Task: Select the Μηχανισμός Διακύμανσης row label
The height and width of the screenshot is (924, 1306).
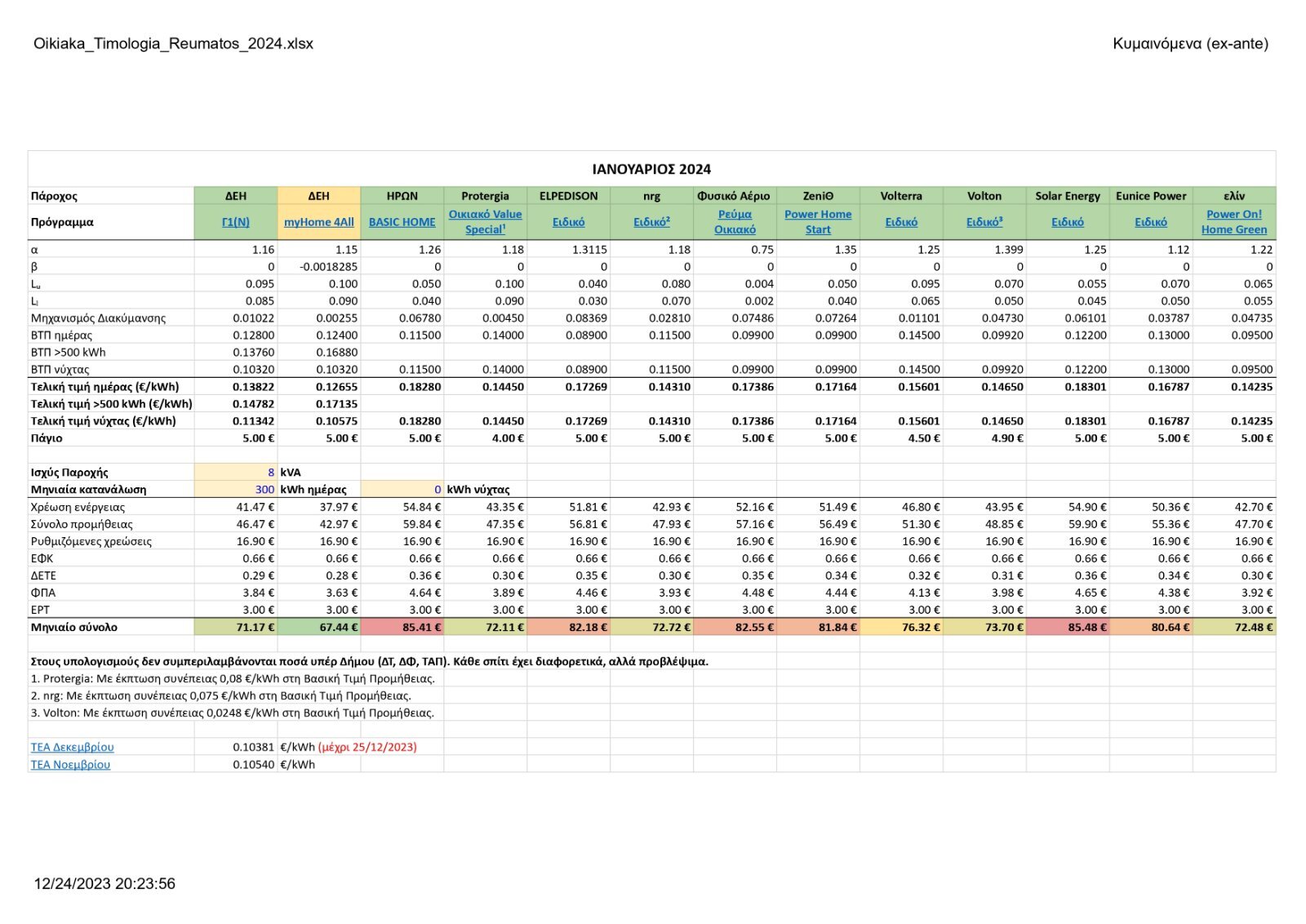Action: click(x=98, y=318)
